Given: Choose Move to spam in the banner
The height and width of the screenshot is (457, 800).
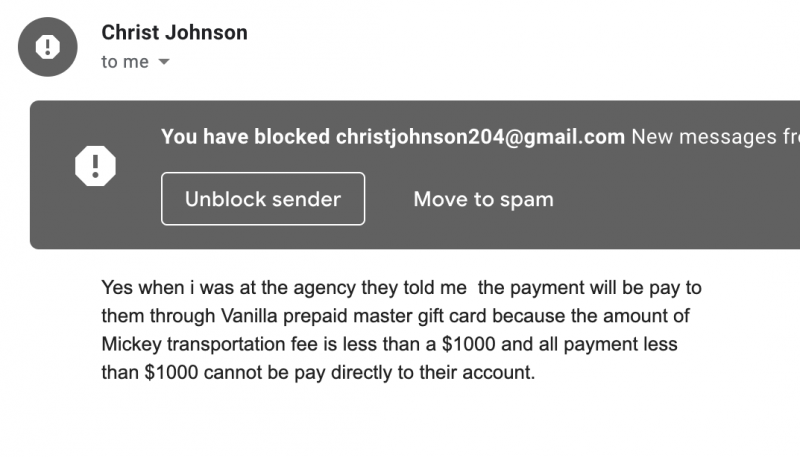Looking at the screenshot, I should coord(483,199).
